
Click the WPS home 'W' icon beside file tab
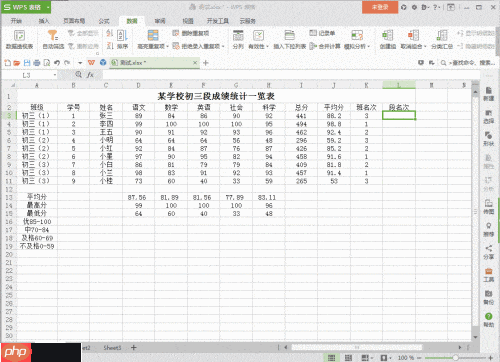[91, 63]
